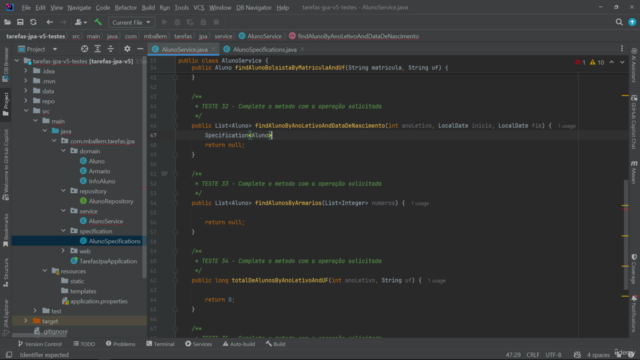640x360 pixels.
Task: Expand the target folder
Action: tap(26, 321)
